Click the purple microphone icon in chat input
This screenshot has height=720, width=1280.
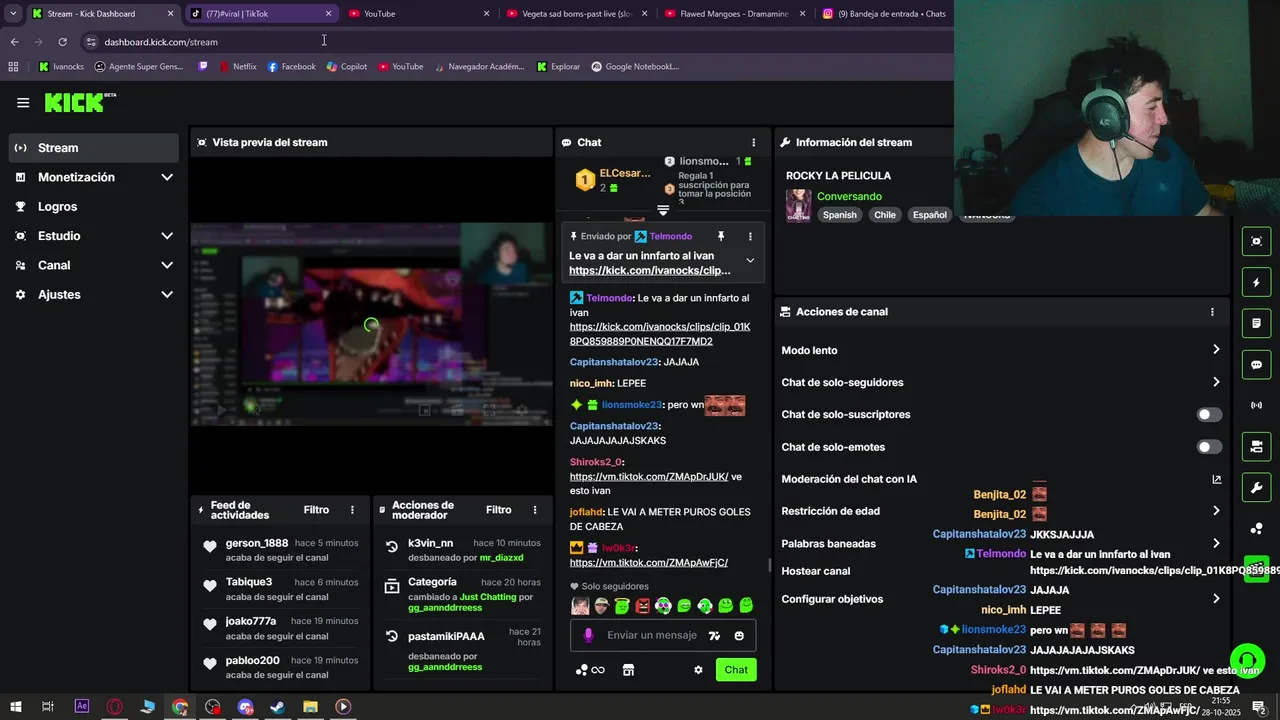click(x=588, y=635)
